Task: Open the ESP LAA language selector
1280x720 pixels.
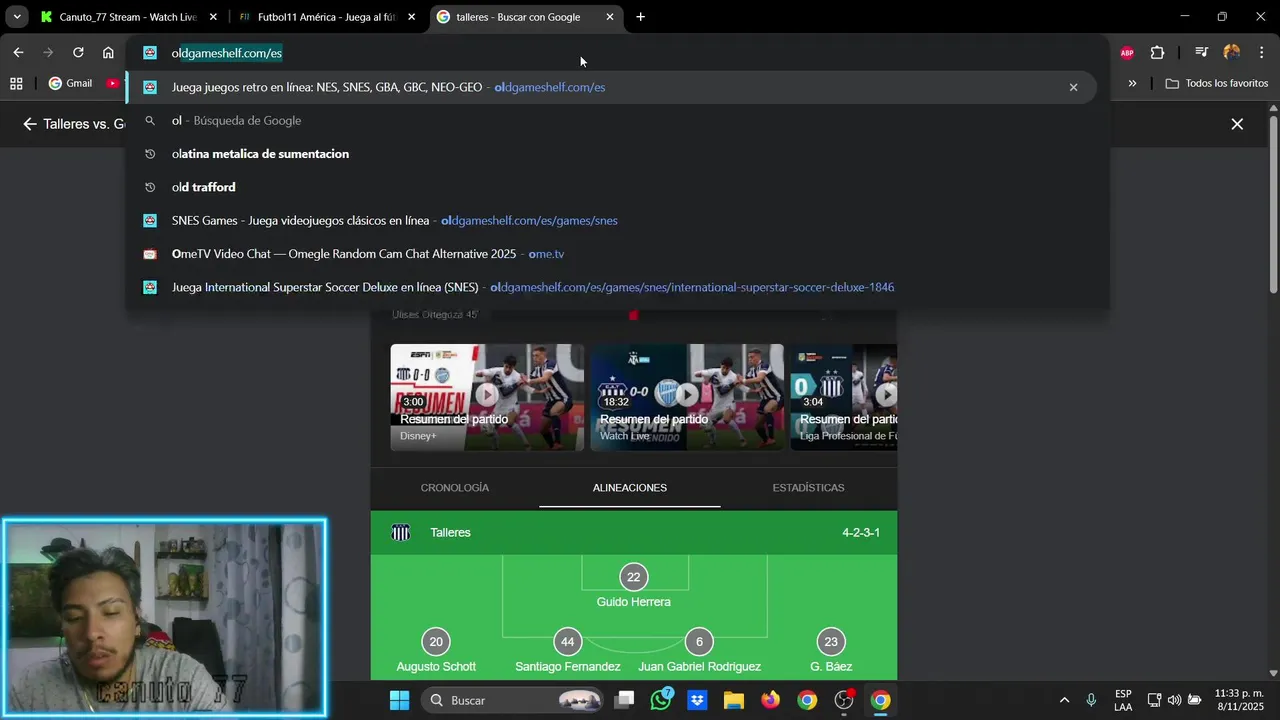Action: pos(1123,700)
